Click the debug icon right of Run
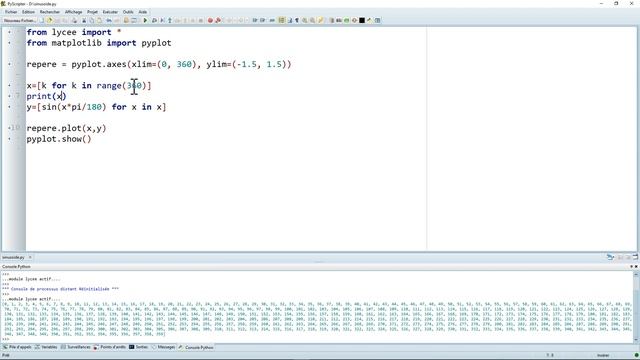640x360 pixels. (154, 20)
